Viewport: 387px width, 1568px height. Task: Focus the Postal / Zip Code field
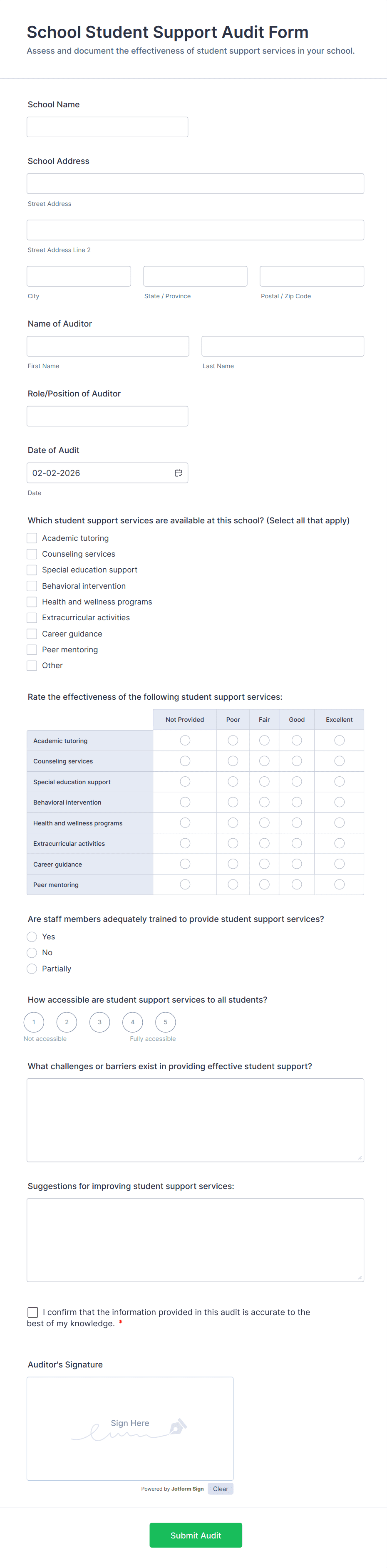pos(312,276)
